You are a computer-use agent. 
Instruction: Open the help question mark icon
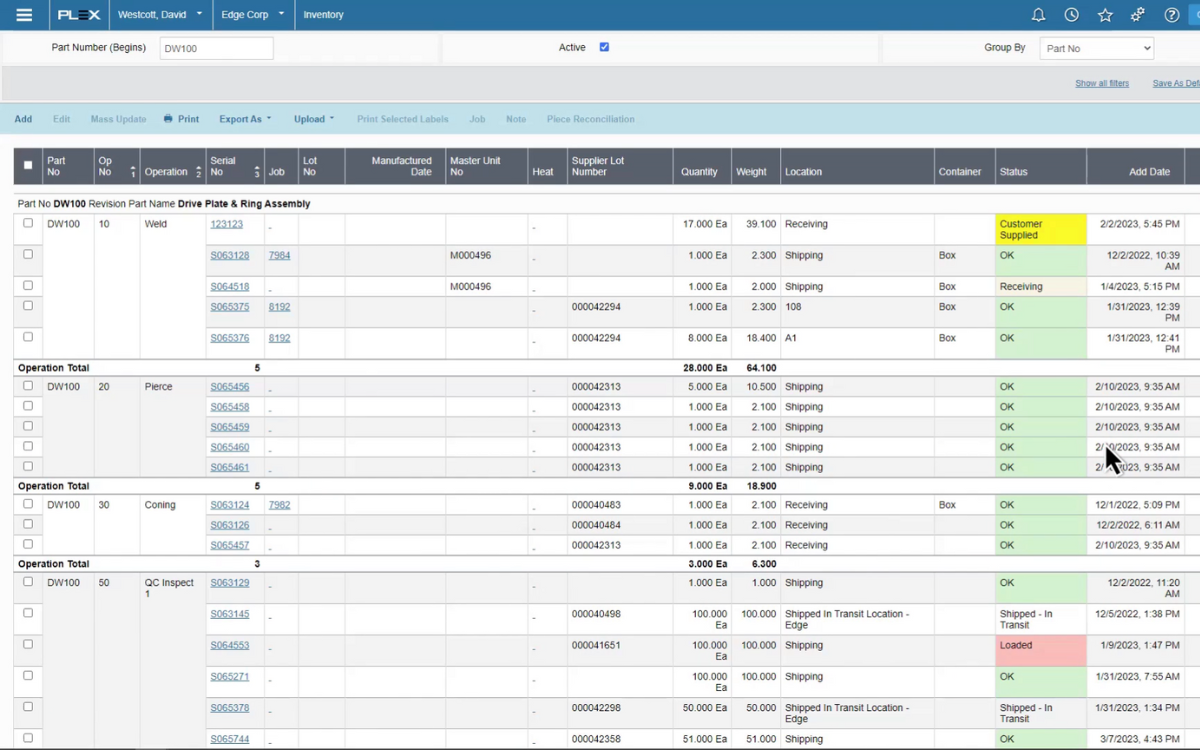1171,15
